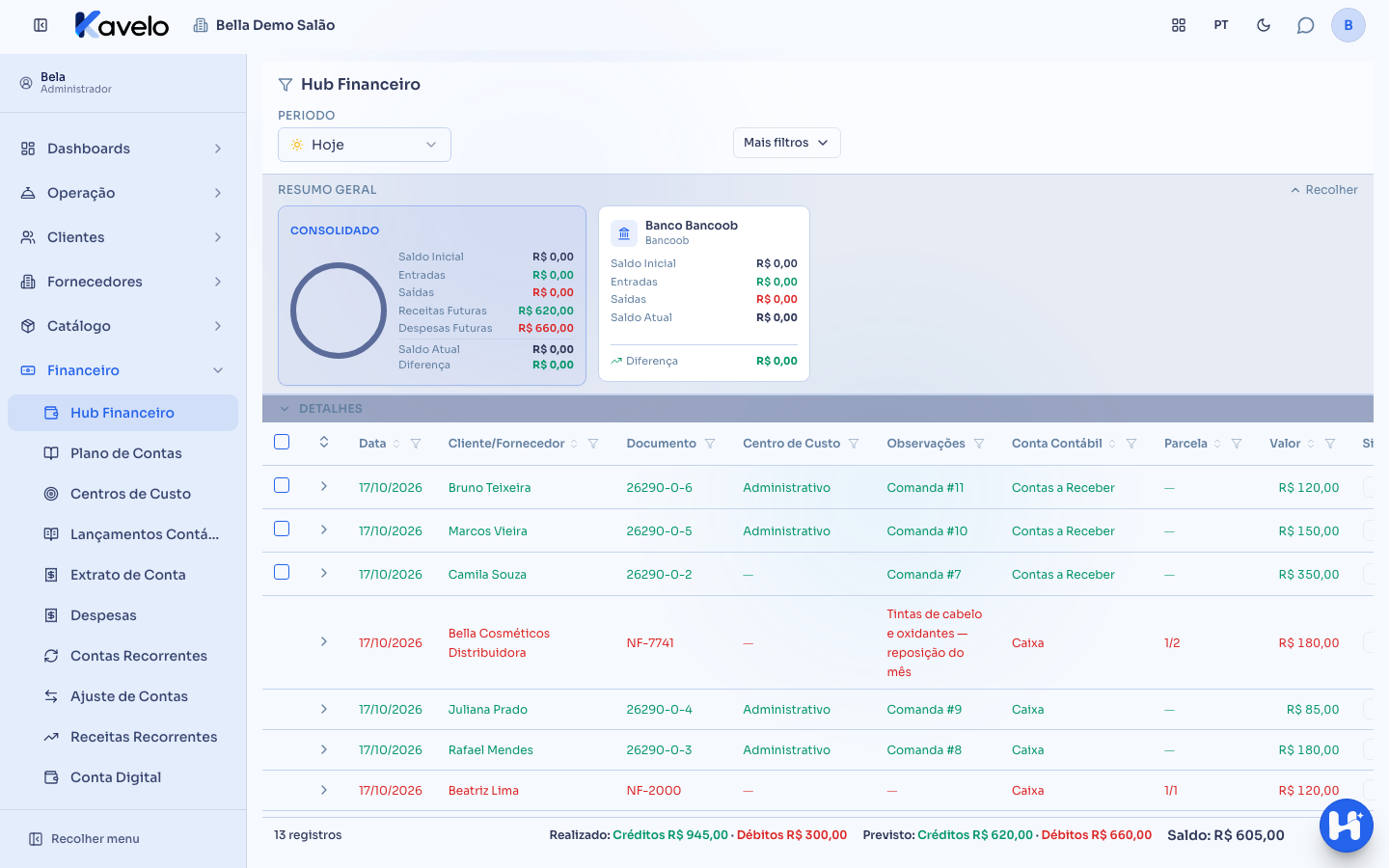1389x868 pixels.
Task: Filter the Observações column funnel
Action: click(x=979, y=444)
